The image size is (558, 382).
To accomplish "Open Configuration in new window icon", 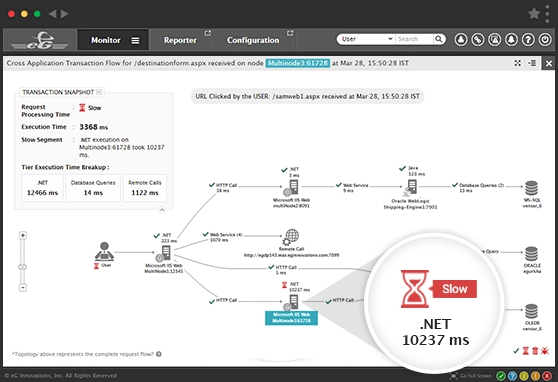I will [290, 33].
